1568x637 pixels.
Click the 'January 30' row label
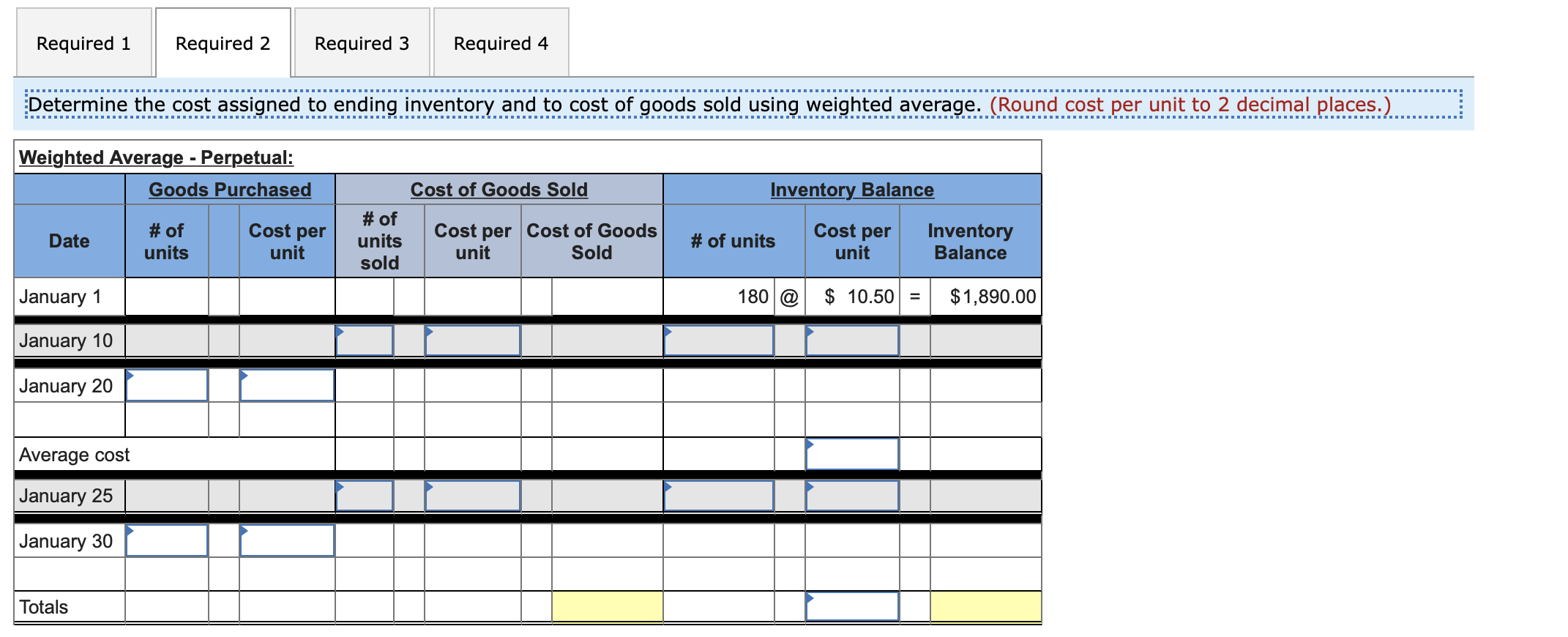point(66,541)
